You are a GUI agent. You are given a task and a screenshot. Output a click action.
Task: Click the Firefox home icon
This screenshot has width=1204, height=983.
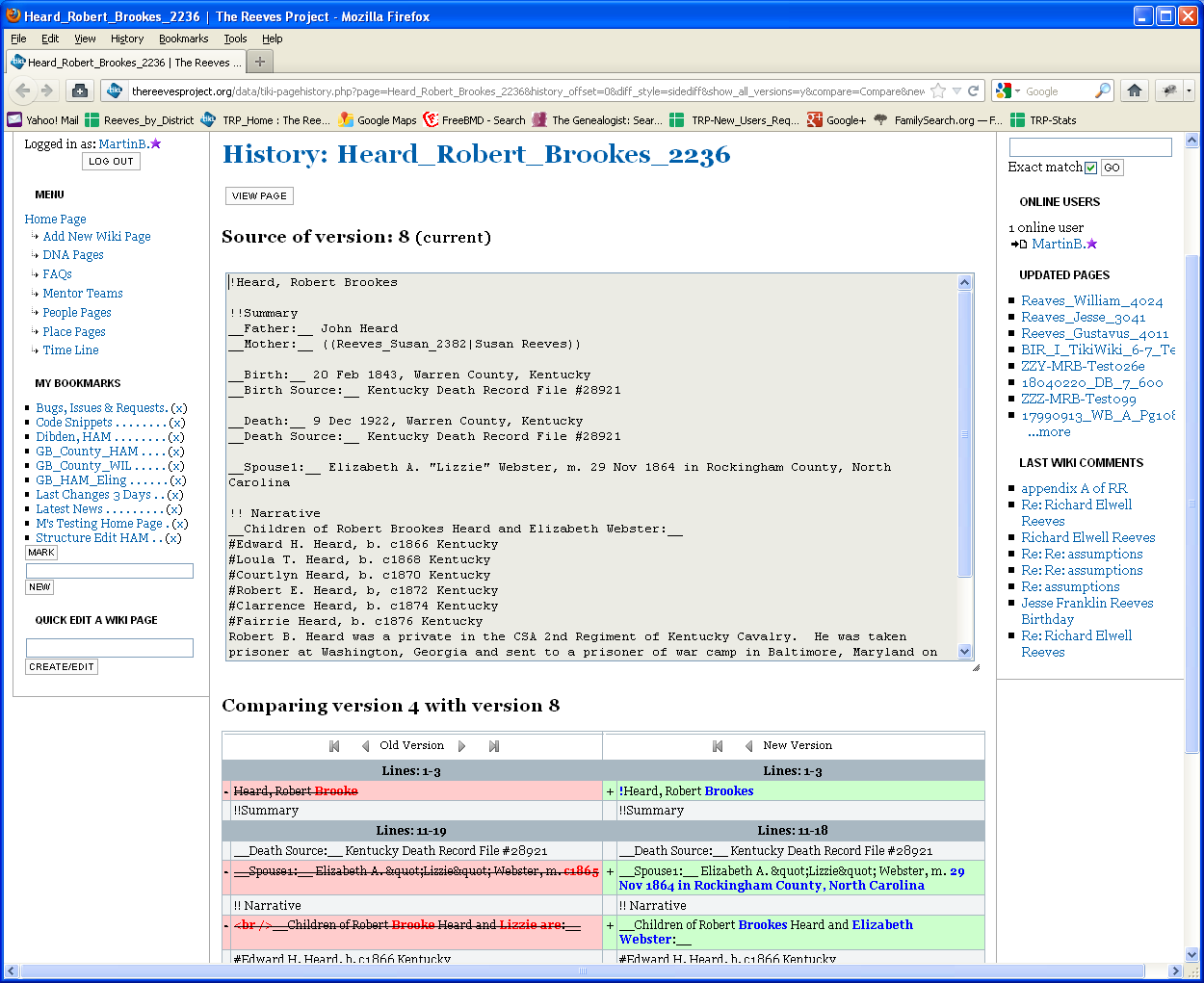1134,91
